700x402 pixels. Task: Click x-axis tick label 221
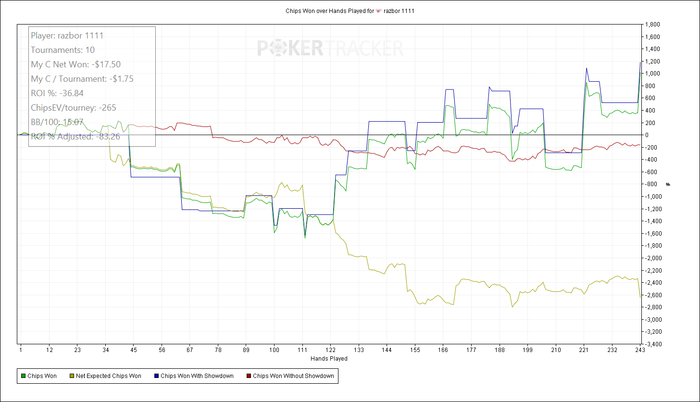(583, 350)
